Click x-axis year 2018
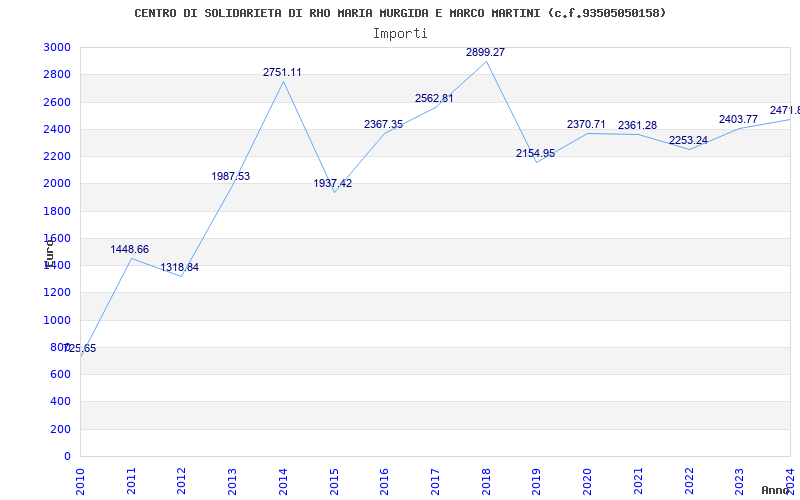The height and width of the screenshot is (500, 800). [x=486, y=481]
